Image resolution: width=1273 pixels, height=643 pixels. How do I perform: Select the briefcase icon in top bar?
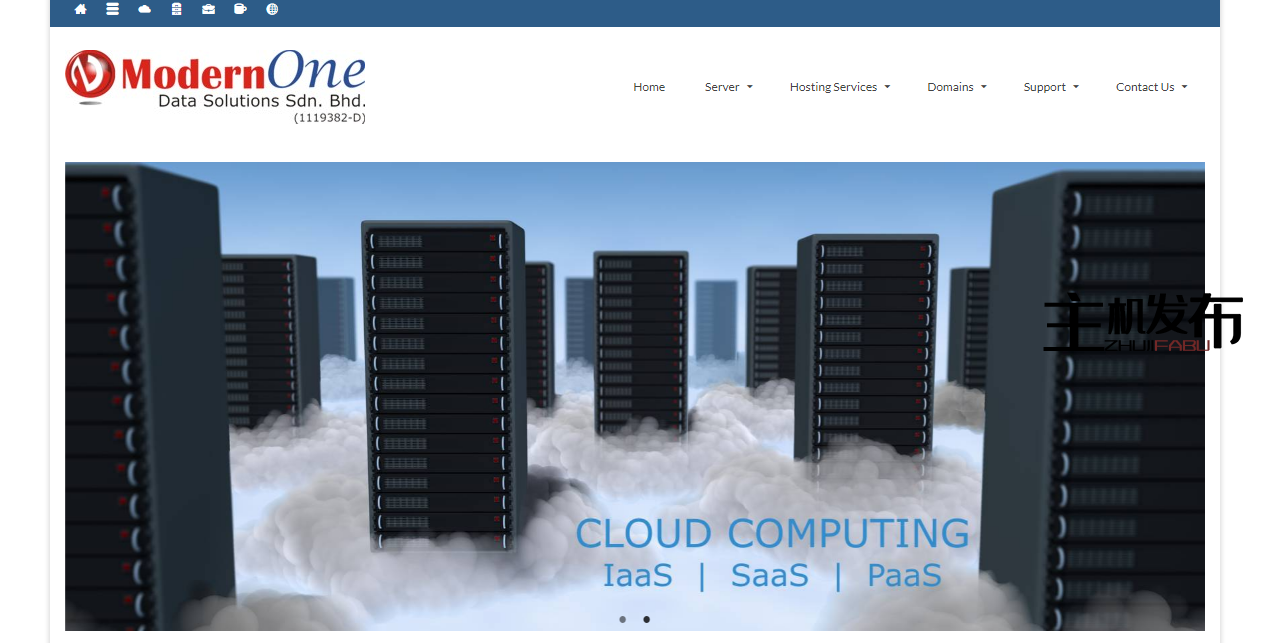point(208,9)
